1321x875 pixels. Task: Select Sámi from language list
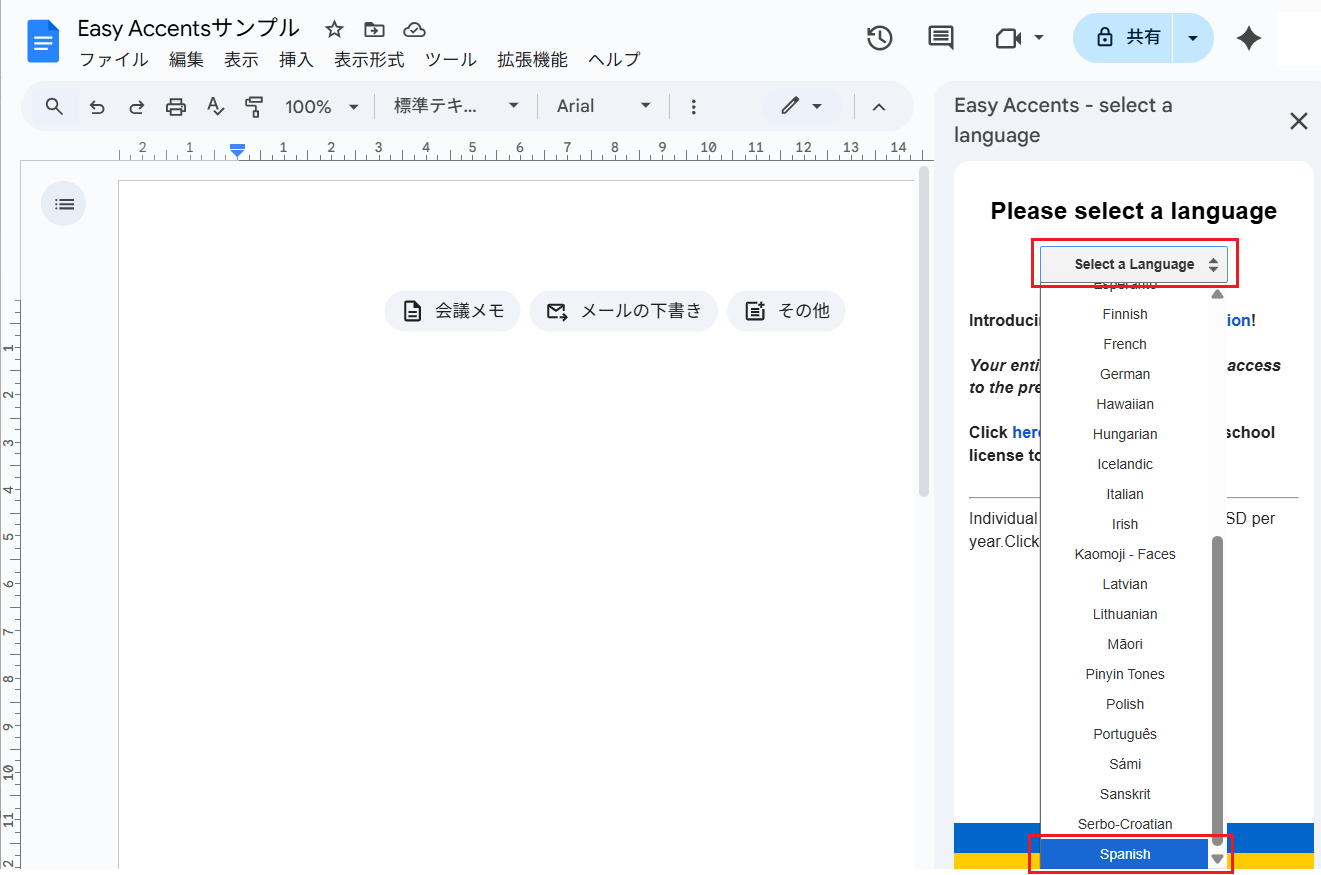1125,764
